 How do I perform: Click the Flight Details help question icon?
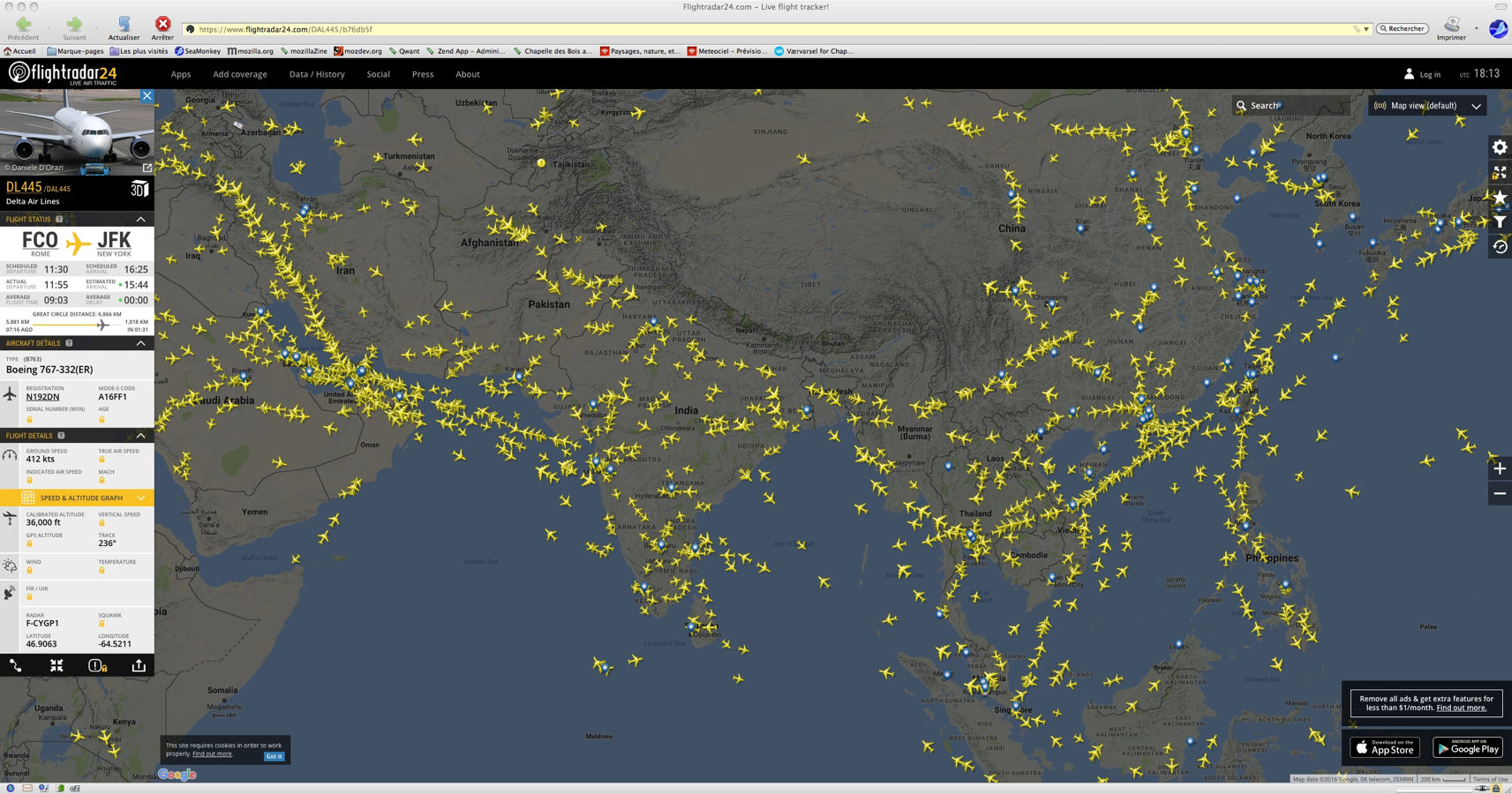click(x=61, y=436)
